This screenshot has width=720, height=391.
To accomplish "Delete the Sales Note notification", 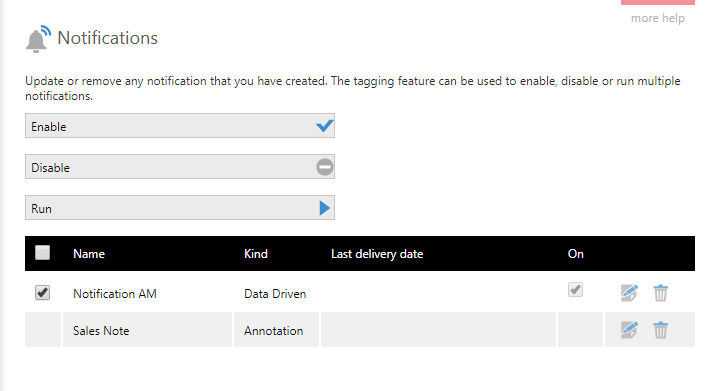I will coord(660,330).
